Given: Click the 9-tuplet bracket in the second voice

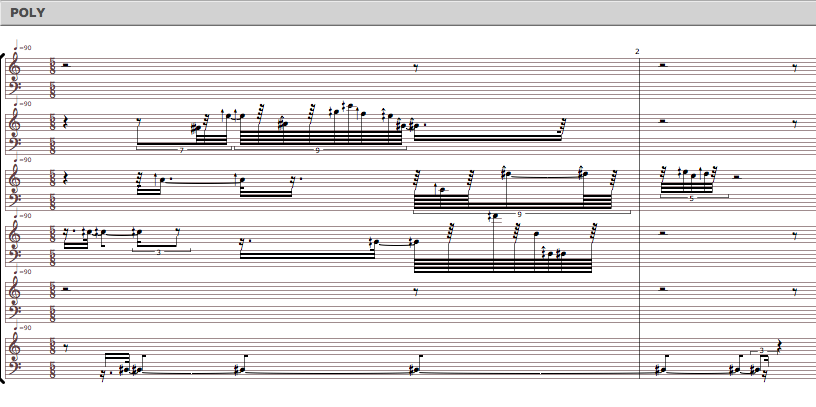Looking at the screenshot, I should [318, 150].
